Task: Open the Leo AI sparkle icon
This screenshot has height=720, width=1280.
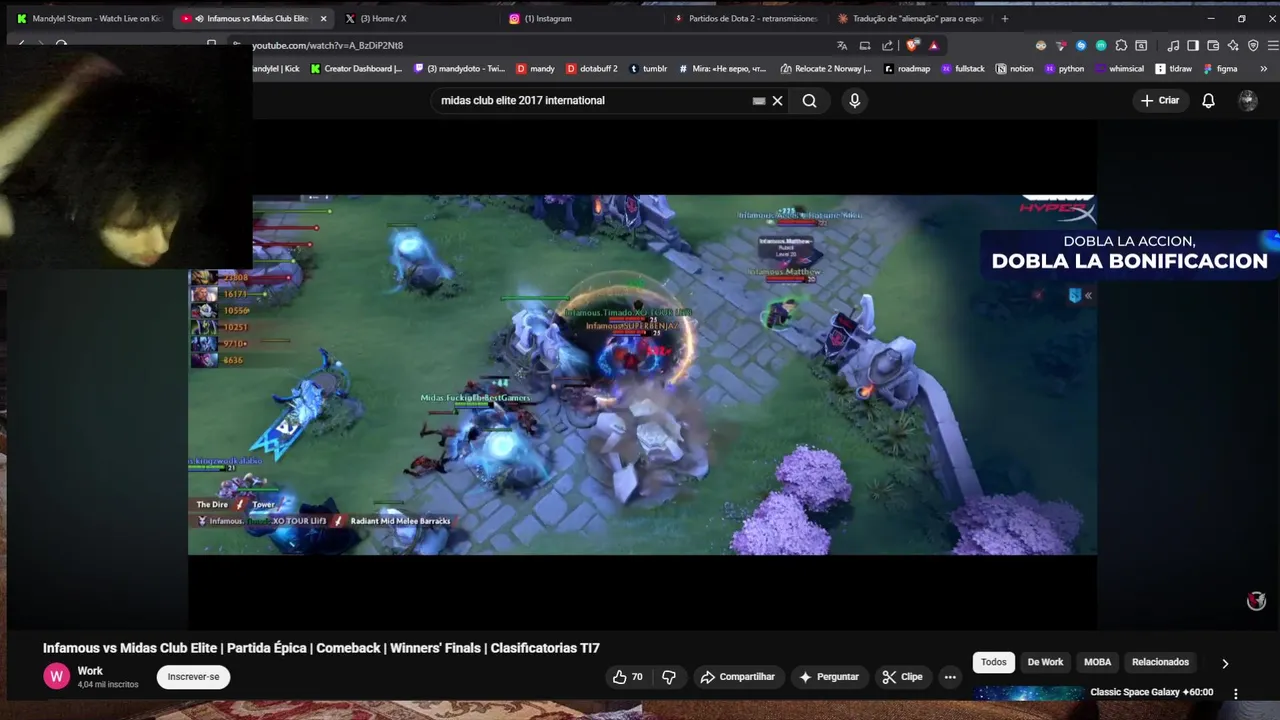Action: (x=1233, y=45)
